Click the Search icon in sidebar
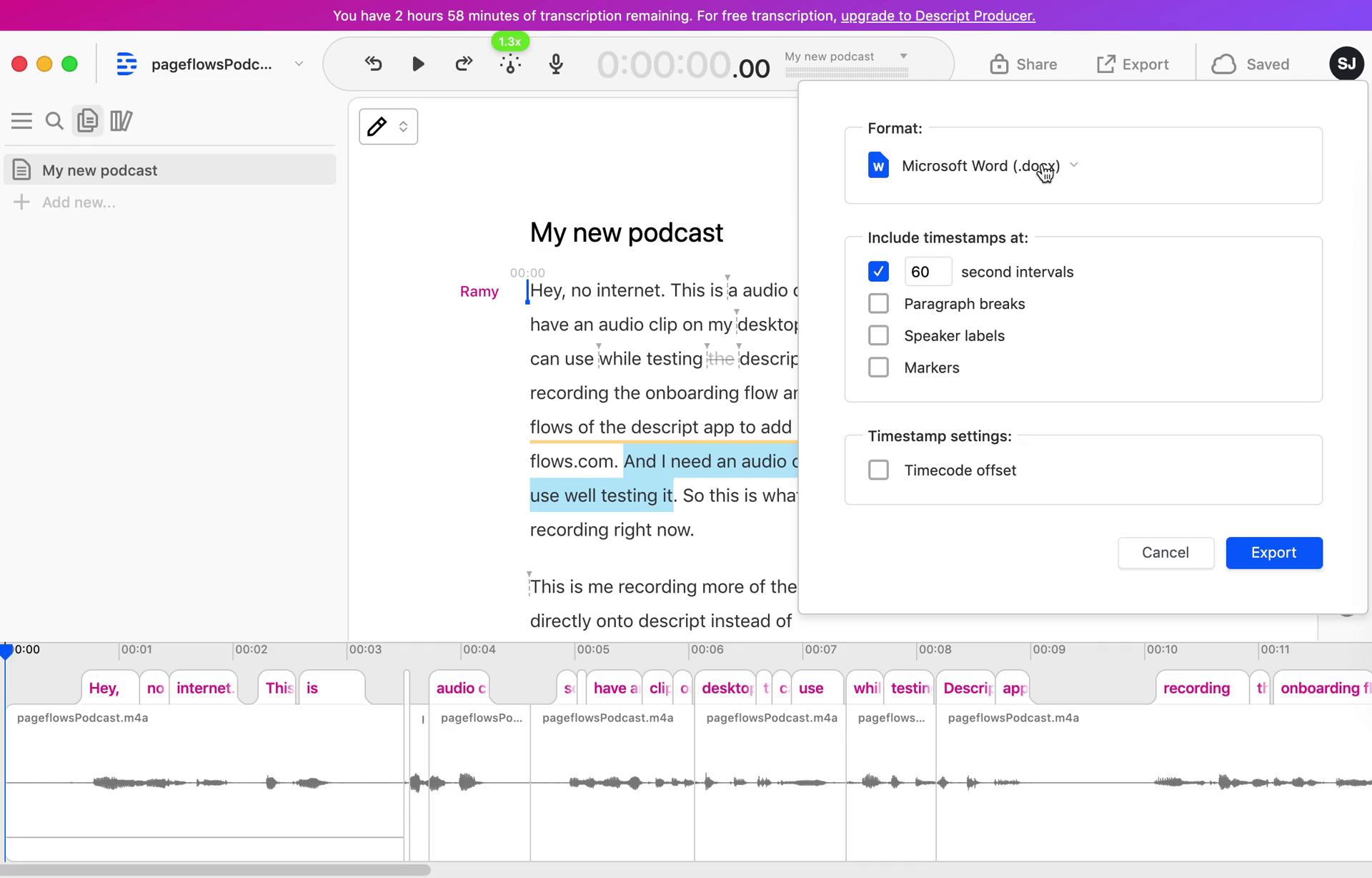The width and height of the screenshot is (1372, 878). tap(54, 120)
